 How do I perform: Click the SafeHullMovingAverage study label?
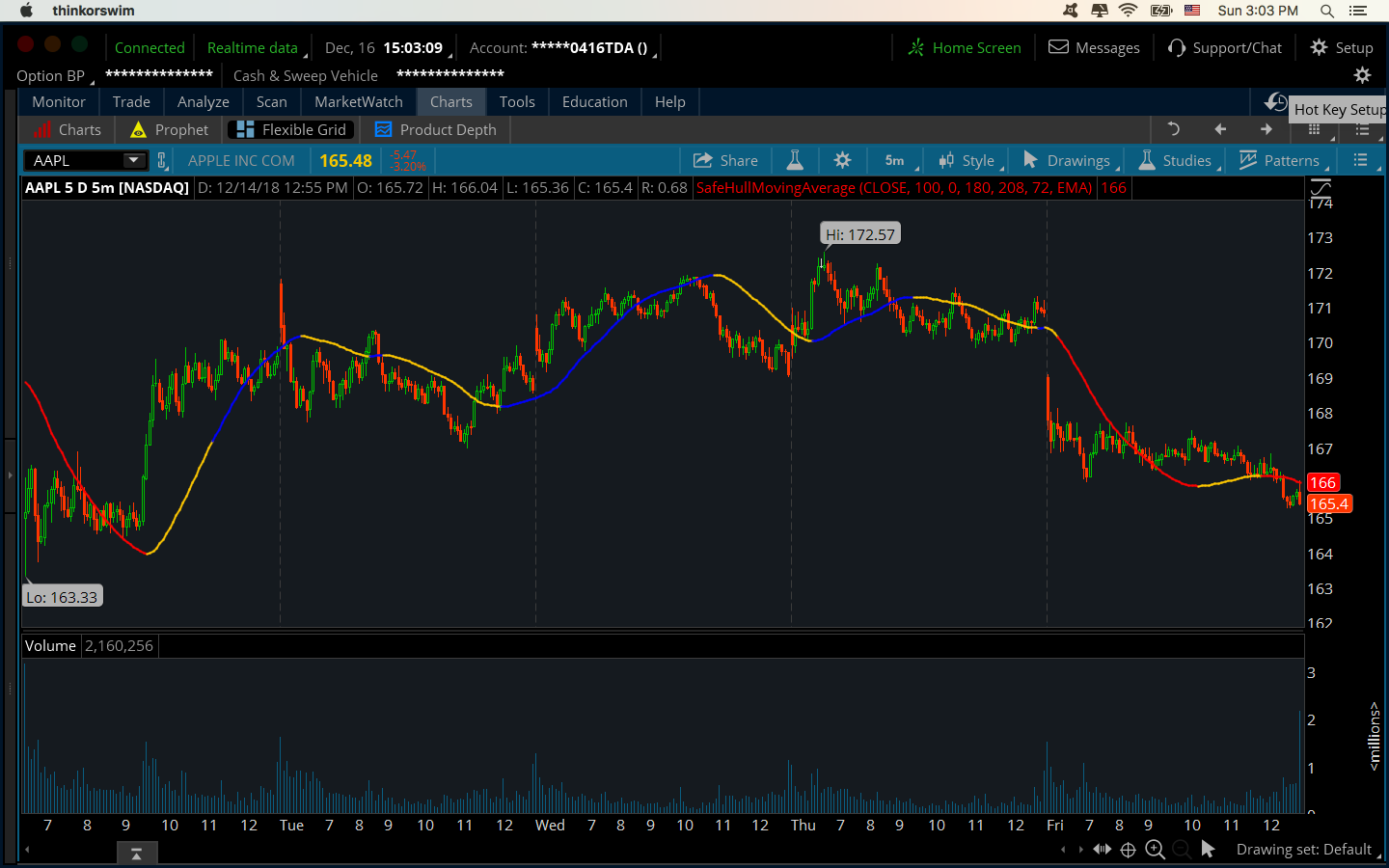[x=894, y=188]
